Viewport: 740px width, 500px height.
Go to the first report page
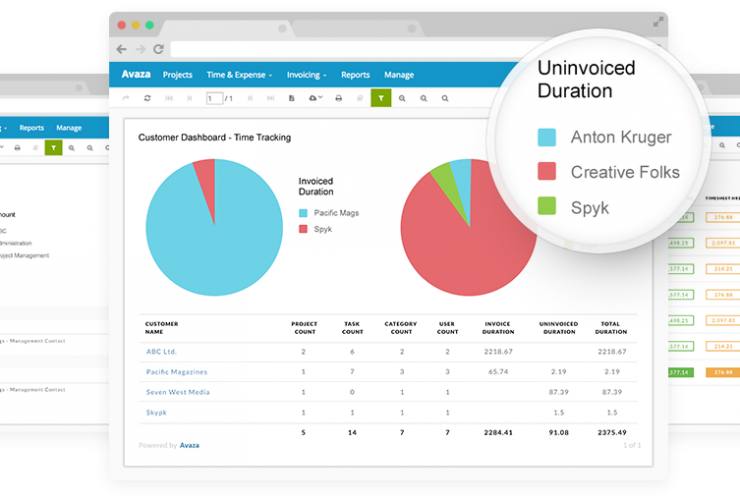point(169,98)
